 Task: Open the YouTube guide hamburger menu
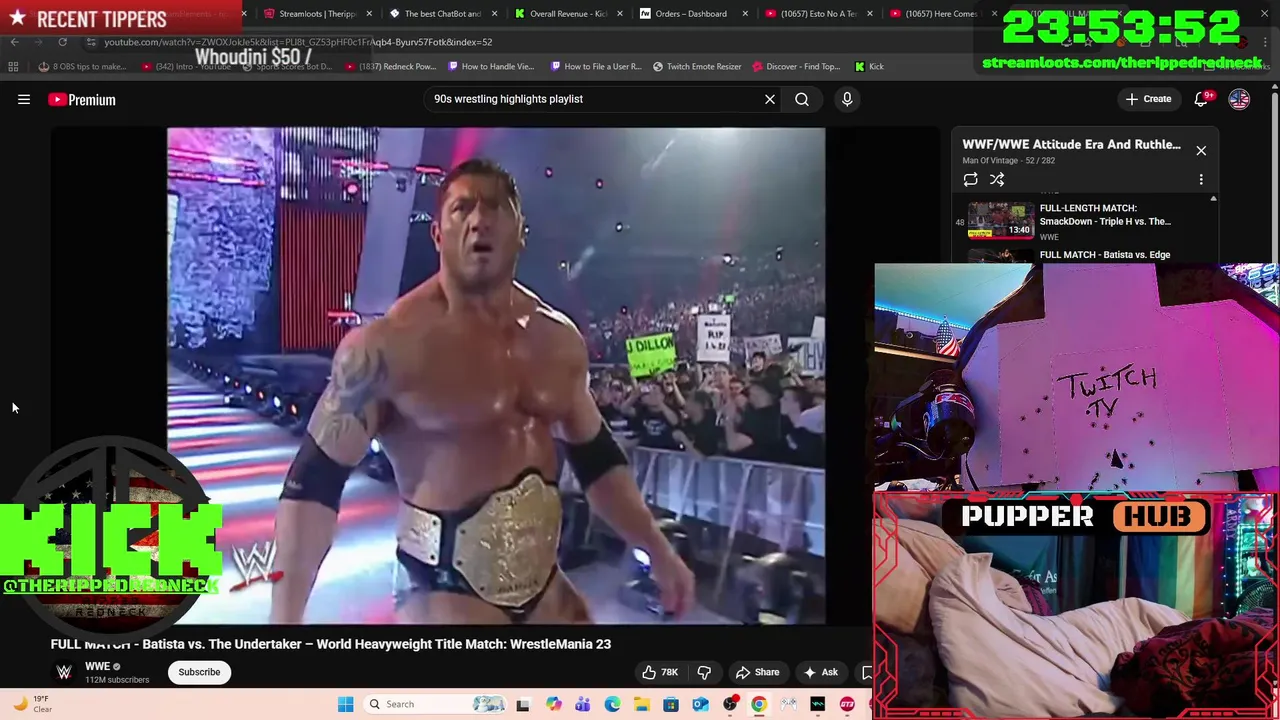[24, 99]
